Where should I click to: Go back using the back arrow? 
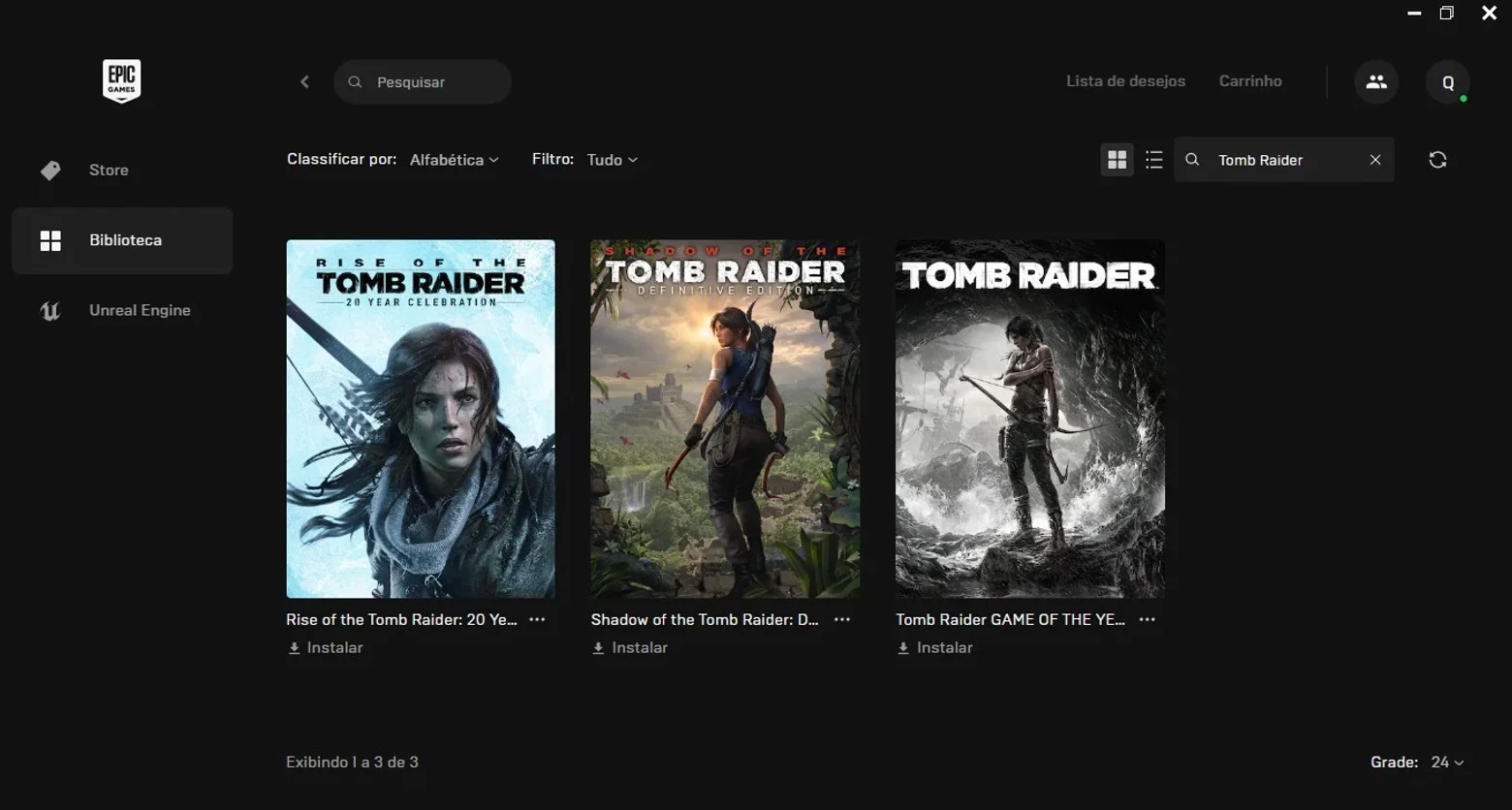coord(304,82)
